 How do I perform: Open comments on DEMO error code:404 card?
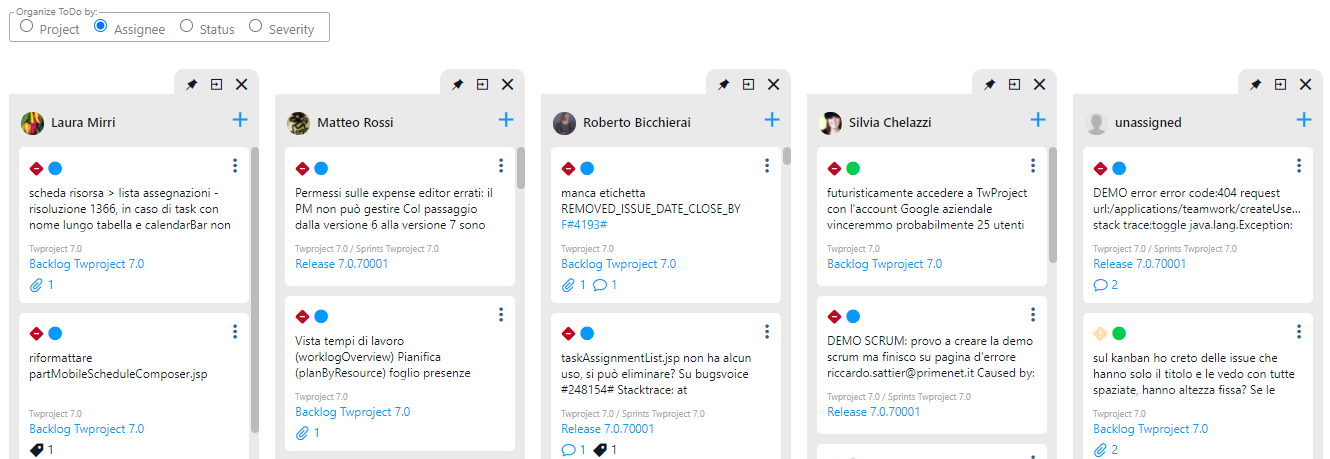click(1100, 285)
